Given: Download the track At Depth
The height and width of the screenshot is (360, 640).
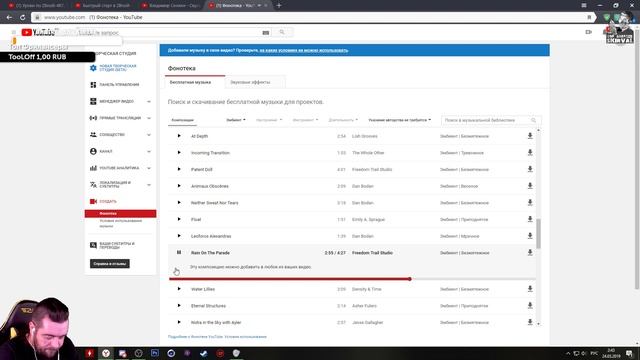Looking at the screenshot, I should tap(530, 136).
